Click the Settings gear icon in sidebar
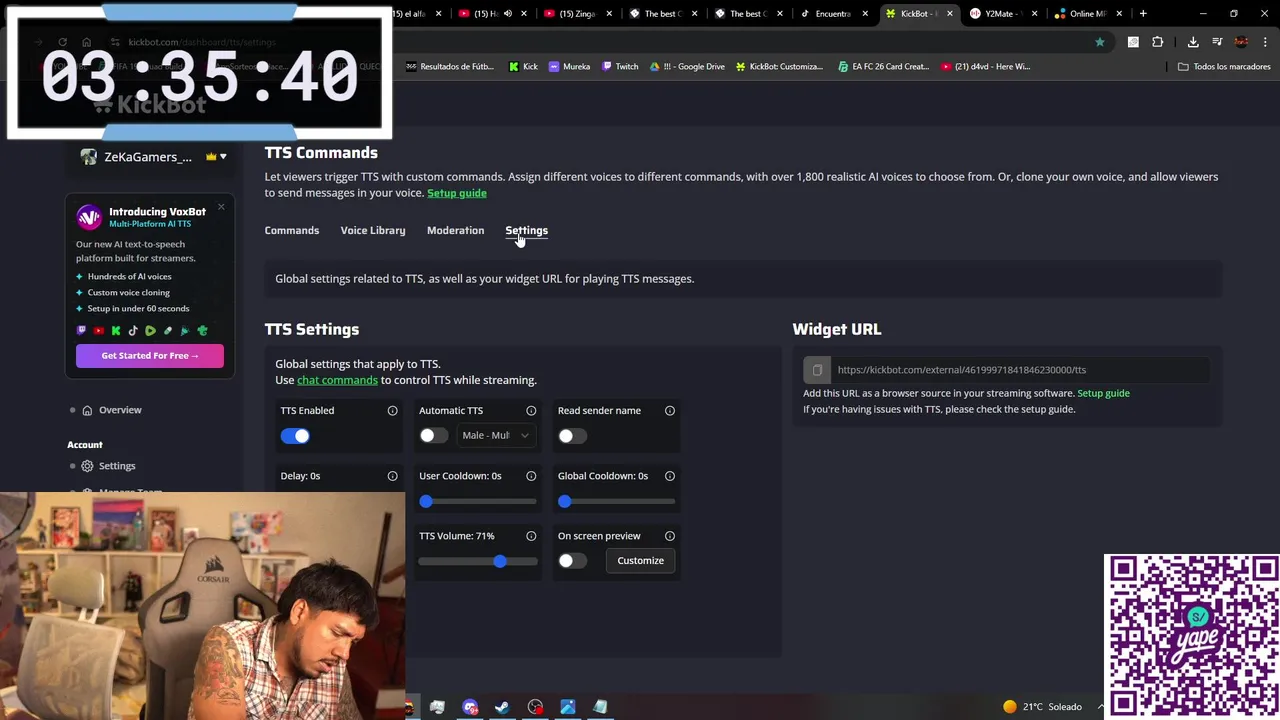 coord(87,466)
